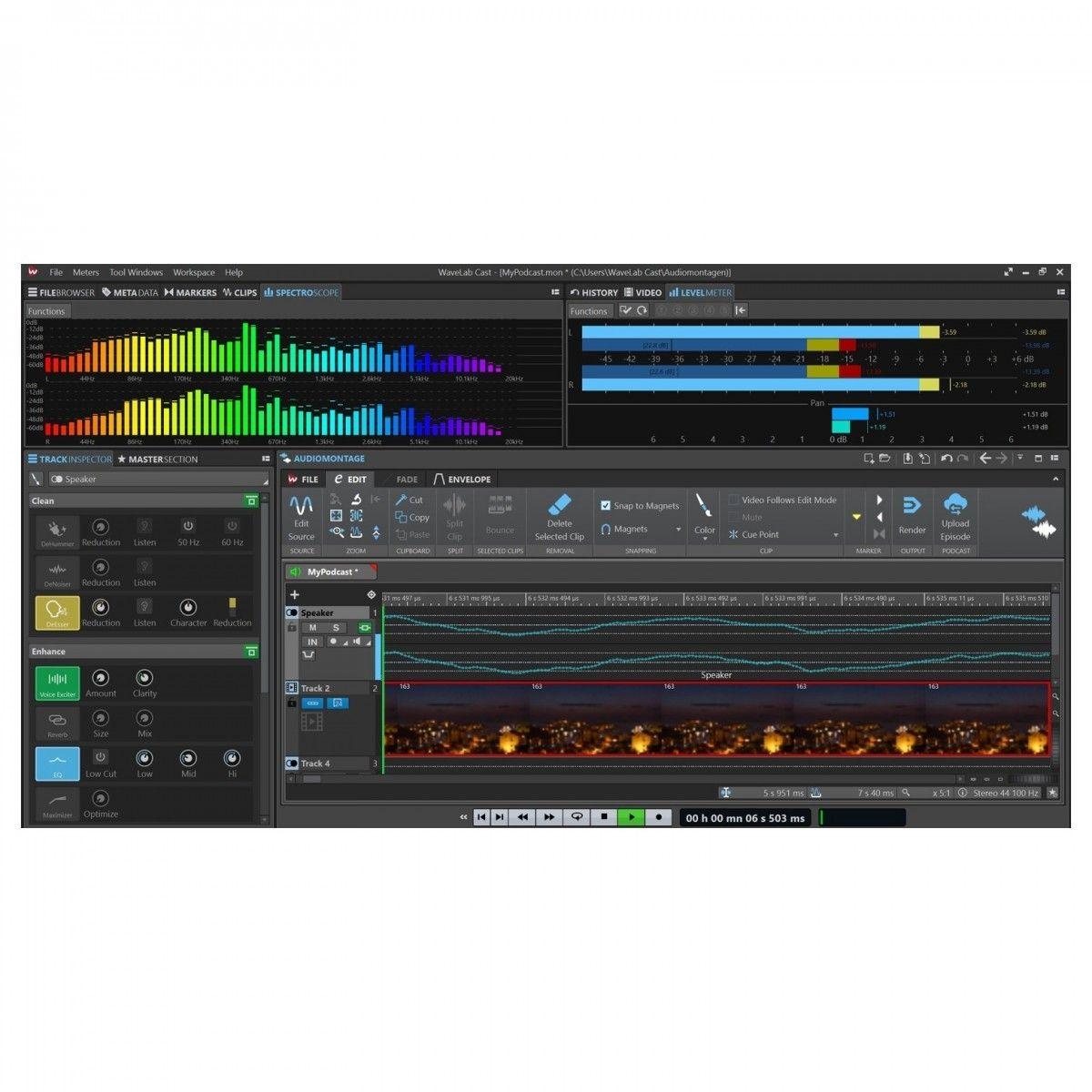Click the Play button in transport bar
Viewport: 1092px width, 1092px height.
pos(631,817)
